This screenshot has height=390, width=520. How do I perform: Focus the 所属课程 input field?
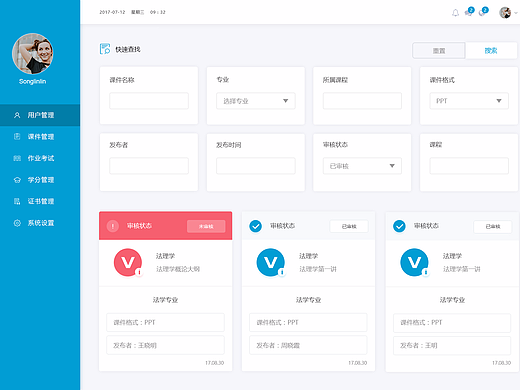[362, 101]
